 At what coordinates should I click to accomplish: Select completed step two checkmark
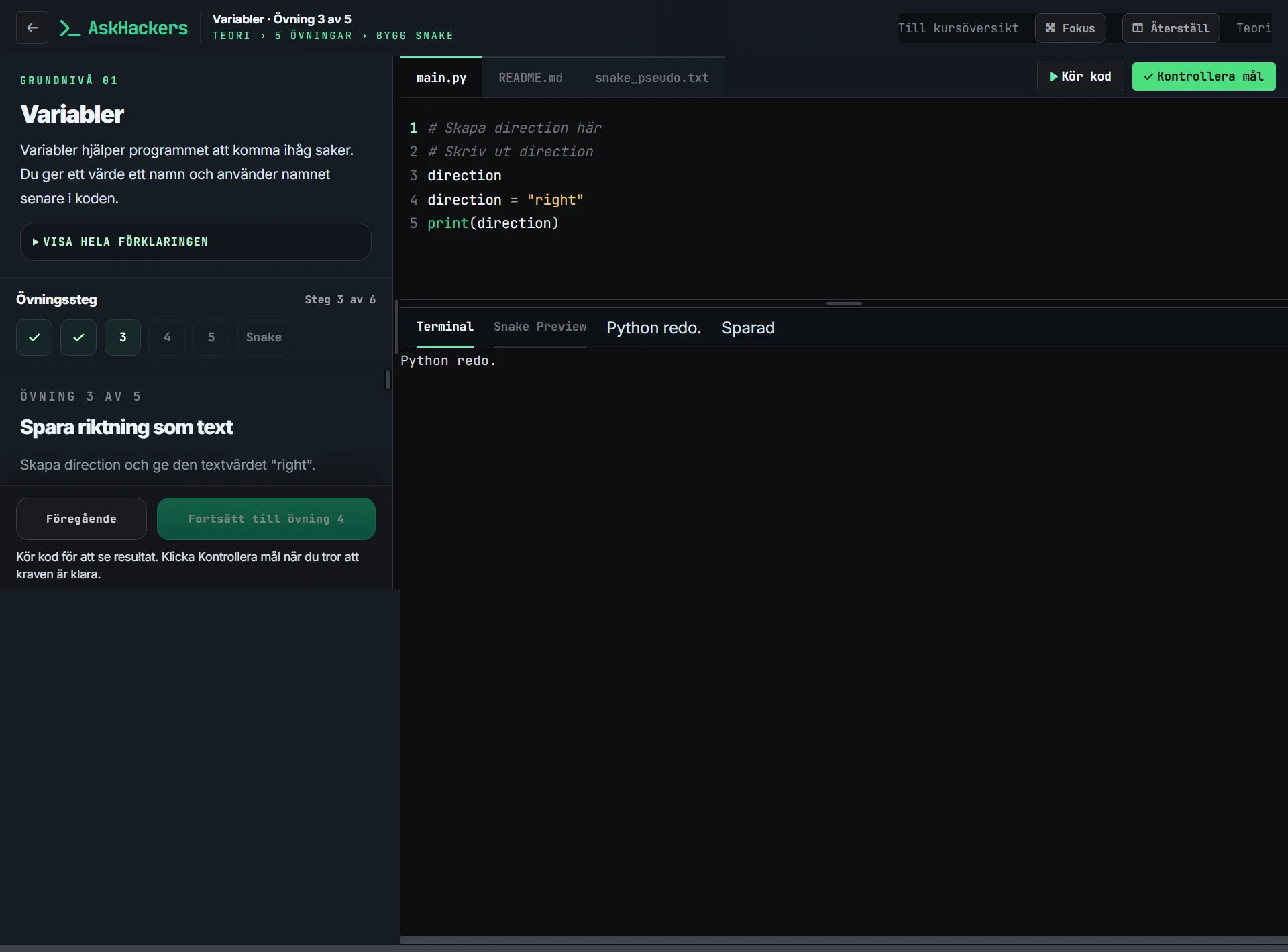78,337
